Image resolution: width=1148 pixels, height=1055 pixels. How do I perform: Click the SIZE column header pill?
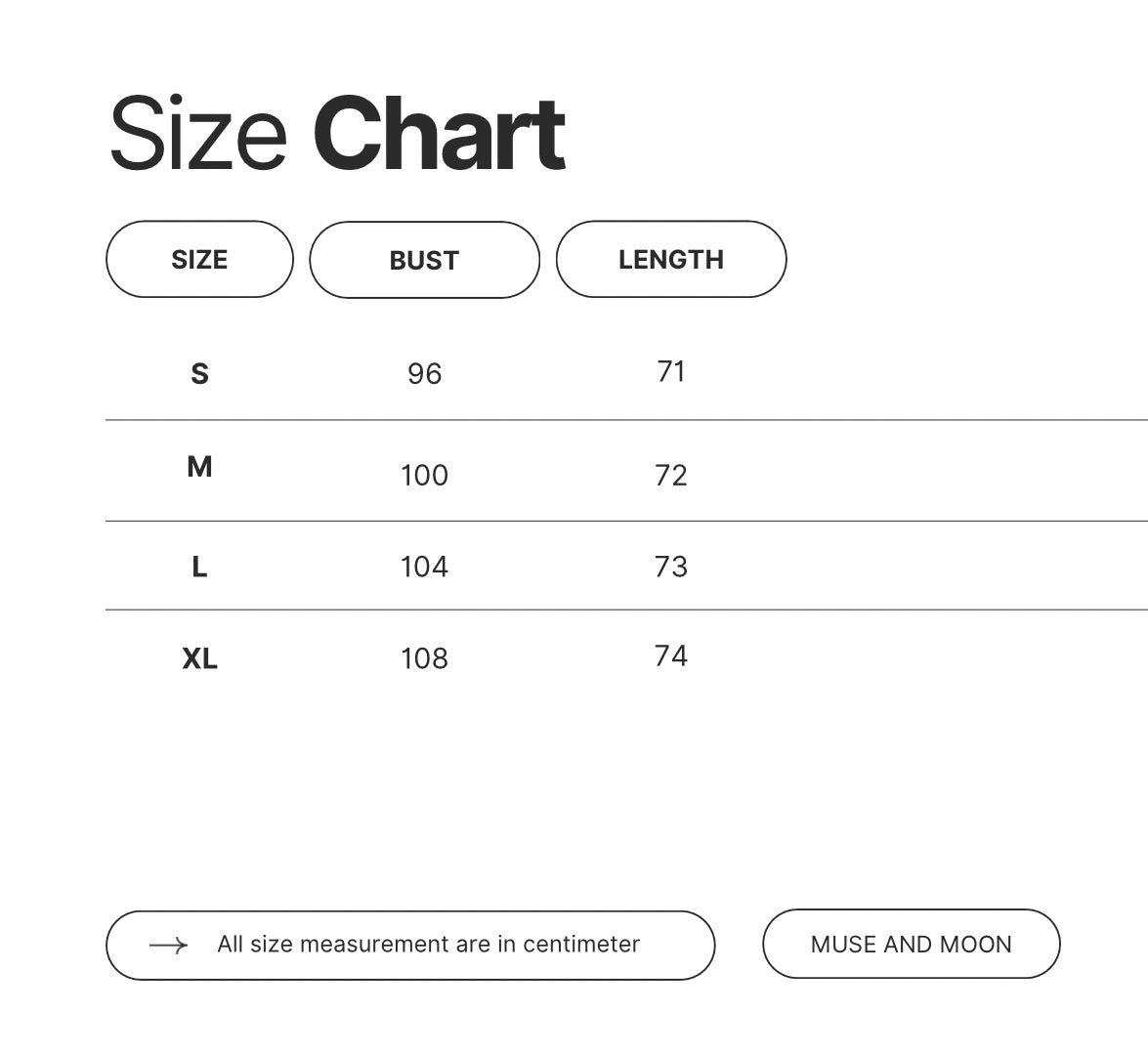pos(199,260)
